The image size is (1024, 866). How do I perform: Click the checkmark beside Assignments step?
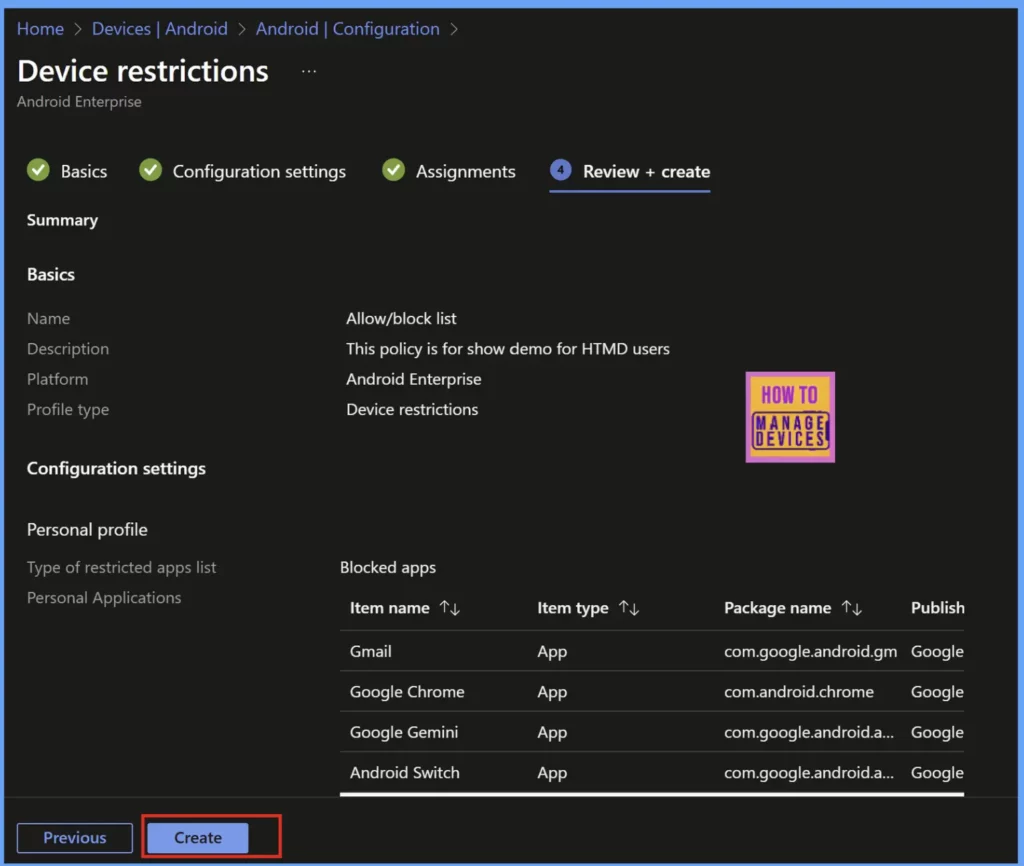pyautogui.click(x=394, y=170)
